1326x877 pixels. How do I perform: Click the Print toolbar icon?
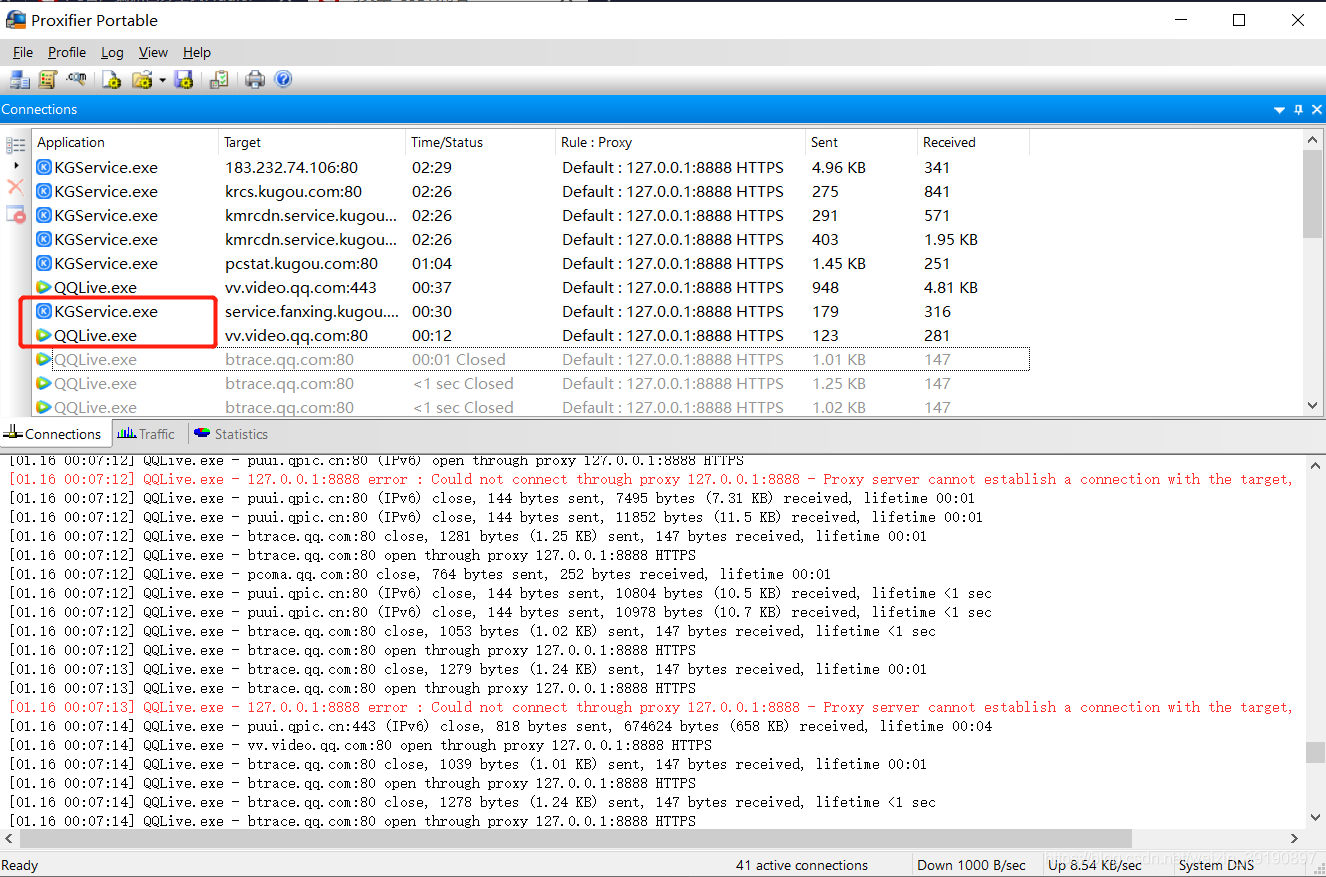click(255, 80)
